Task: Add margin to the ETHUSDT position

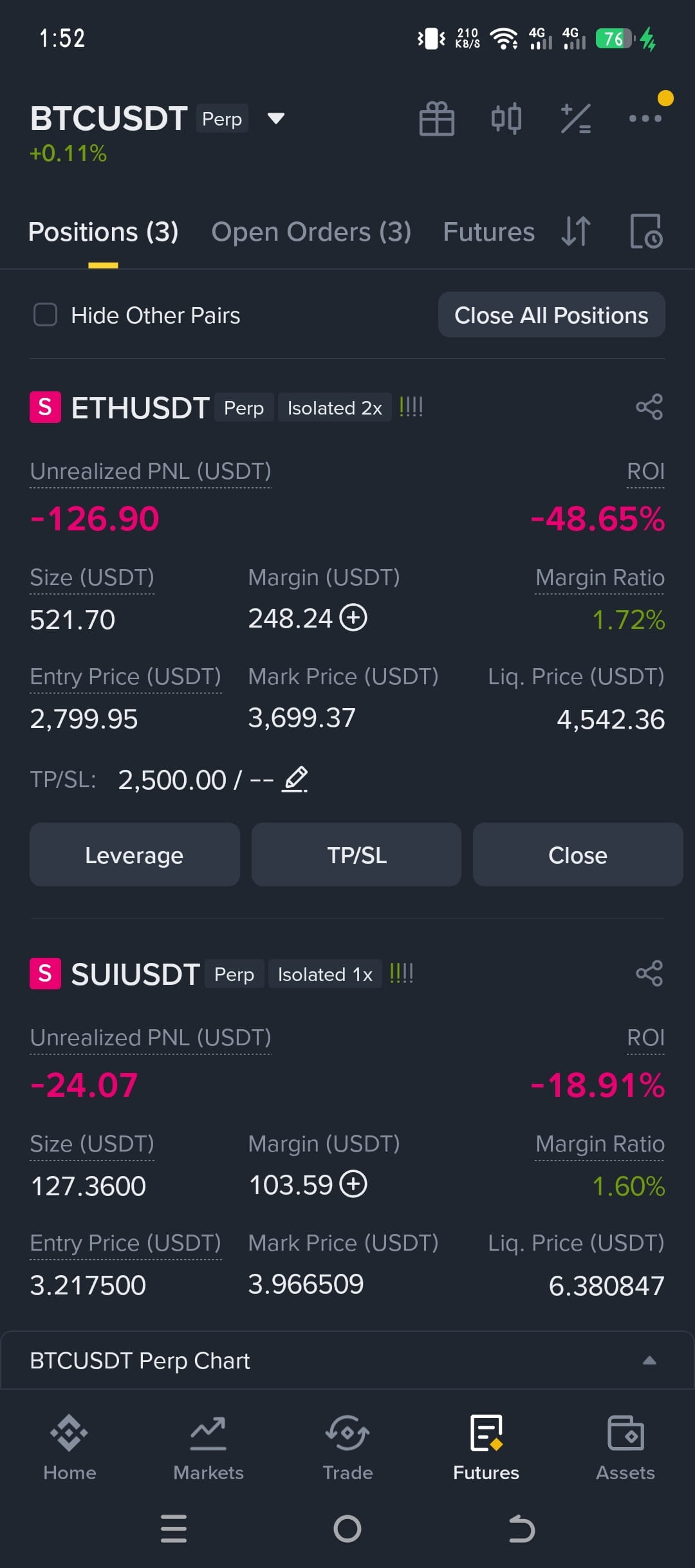Action: tap(353, 618)
